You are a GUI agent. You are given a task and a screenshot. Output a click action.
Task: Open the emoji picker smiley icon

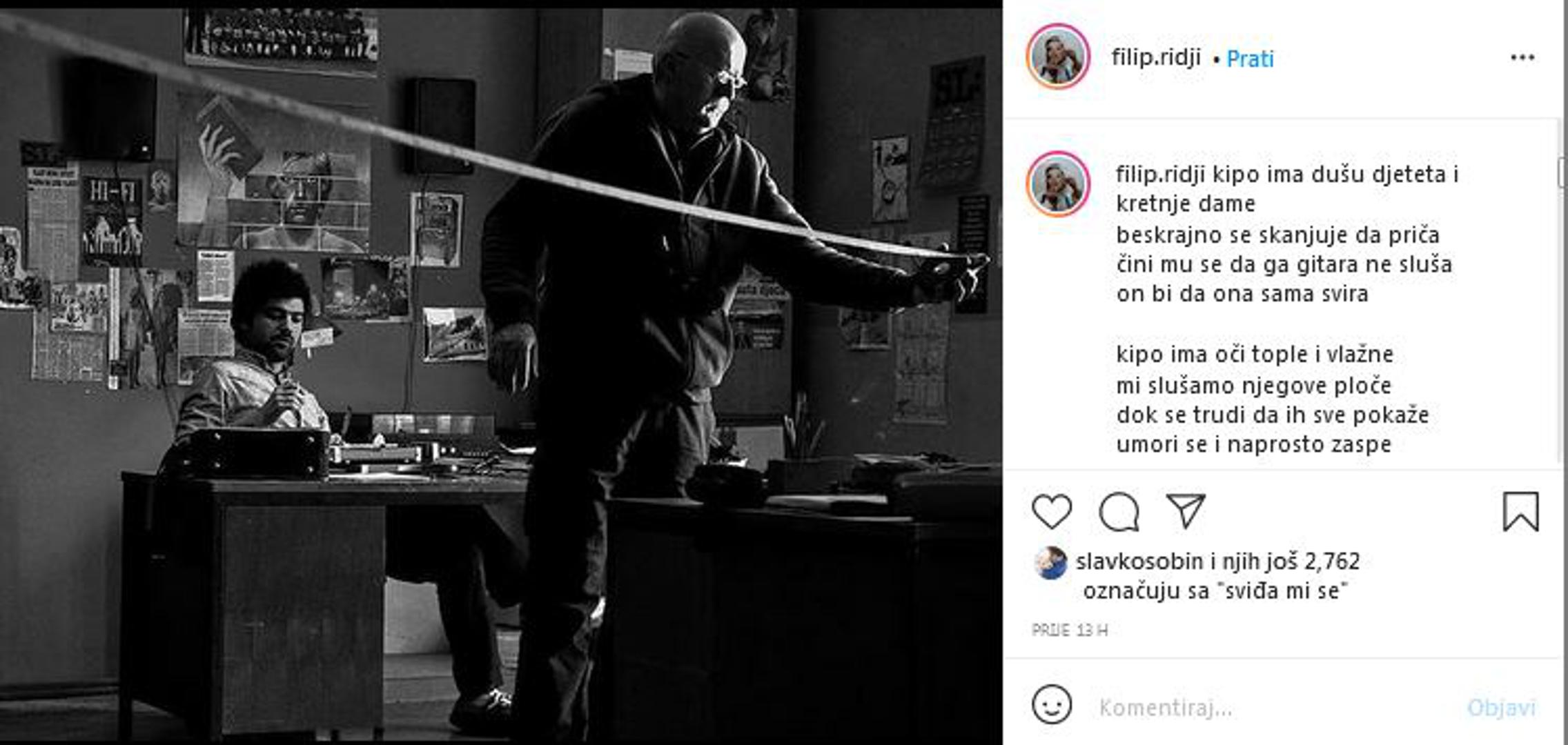[x=1052, y=704]
